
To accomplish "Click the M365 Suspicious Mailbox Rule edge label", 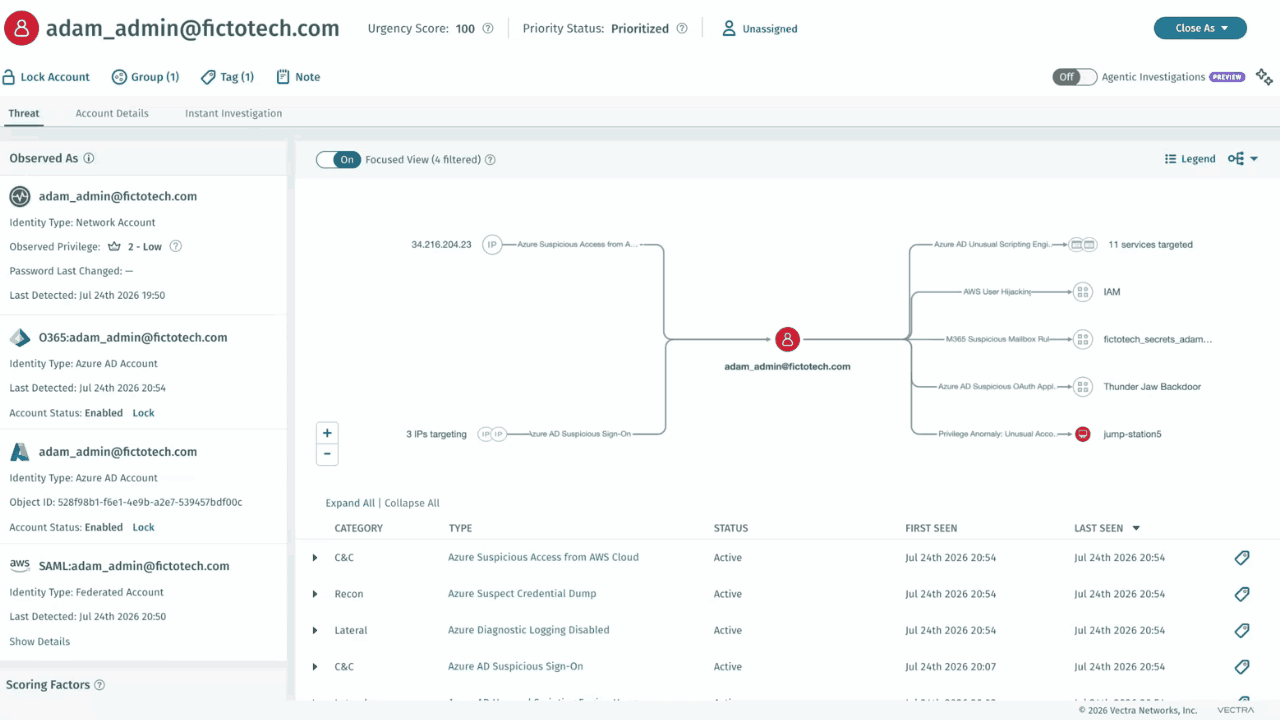I will [997, 339].
